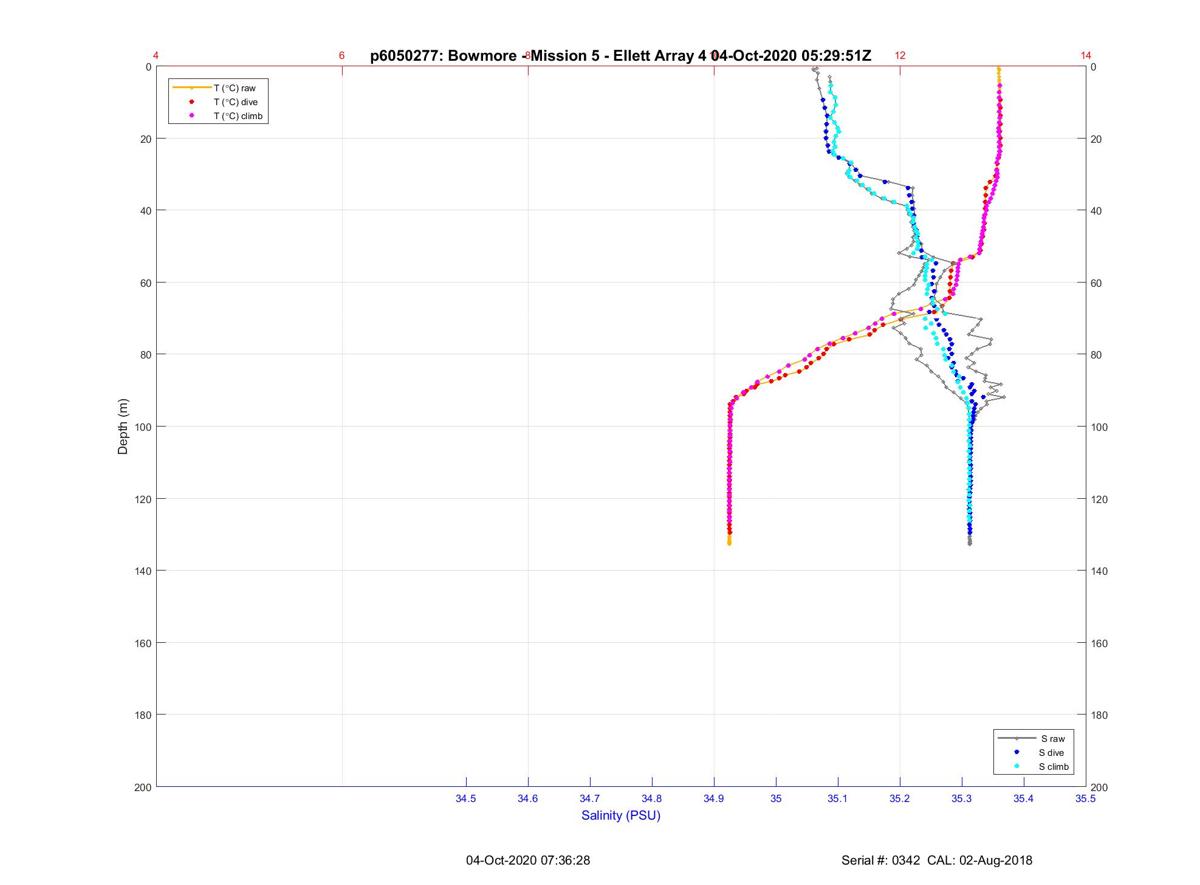
Task: Click salinity tick label '34.9'
Action: click(714, 799)
